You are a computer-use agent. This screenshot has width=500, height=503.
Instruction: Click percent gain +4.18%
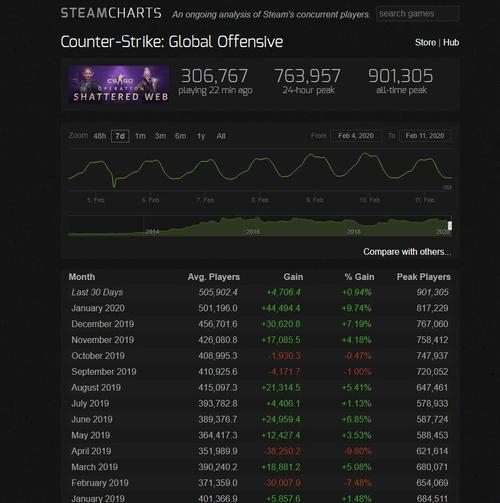pos(356,340)
